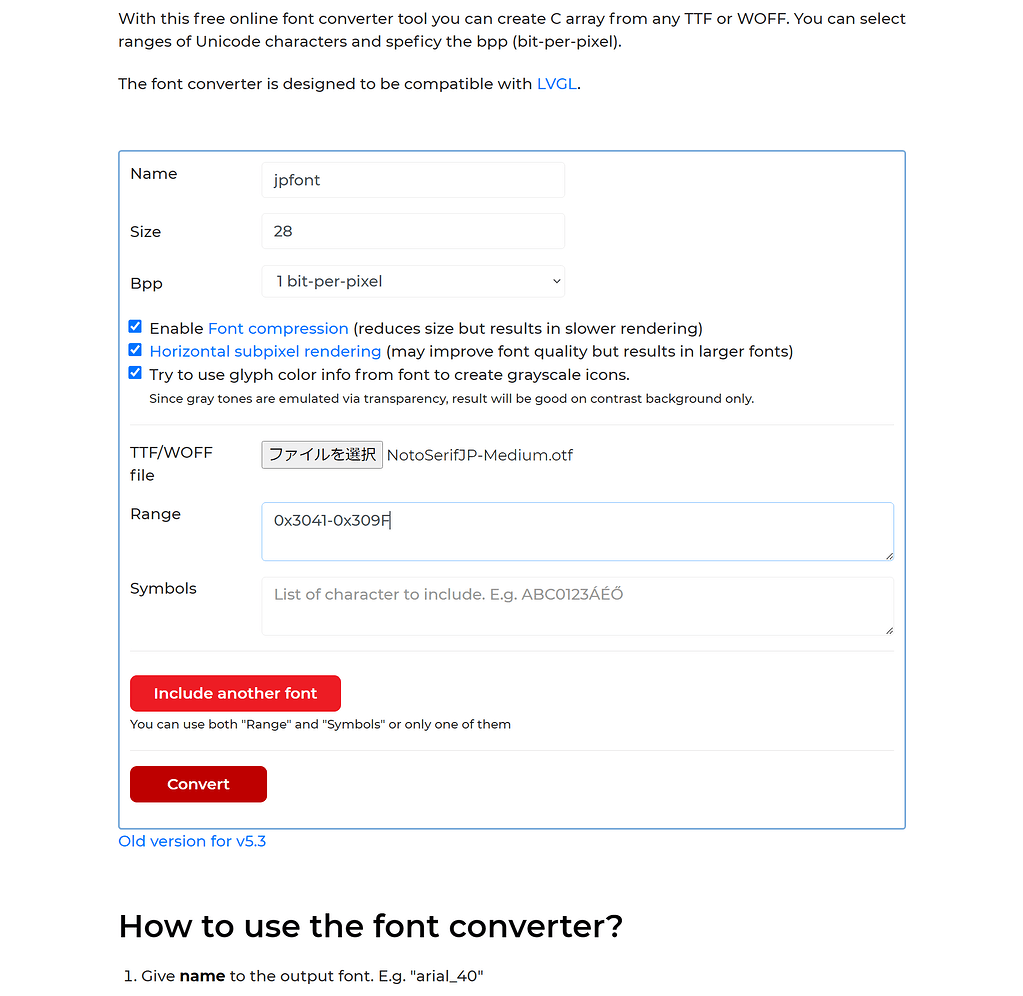
Task: Click the NotoSerifJP-Medium.otf file name
Action: tap(479, 454)
